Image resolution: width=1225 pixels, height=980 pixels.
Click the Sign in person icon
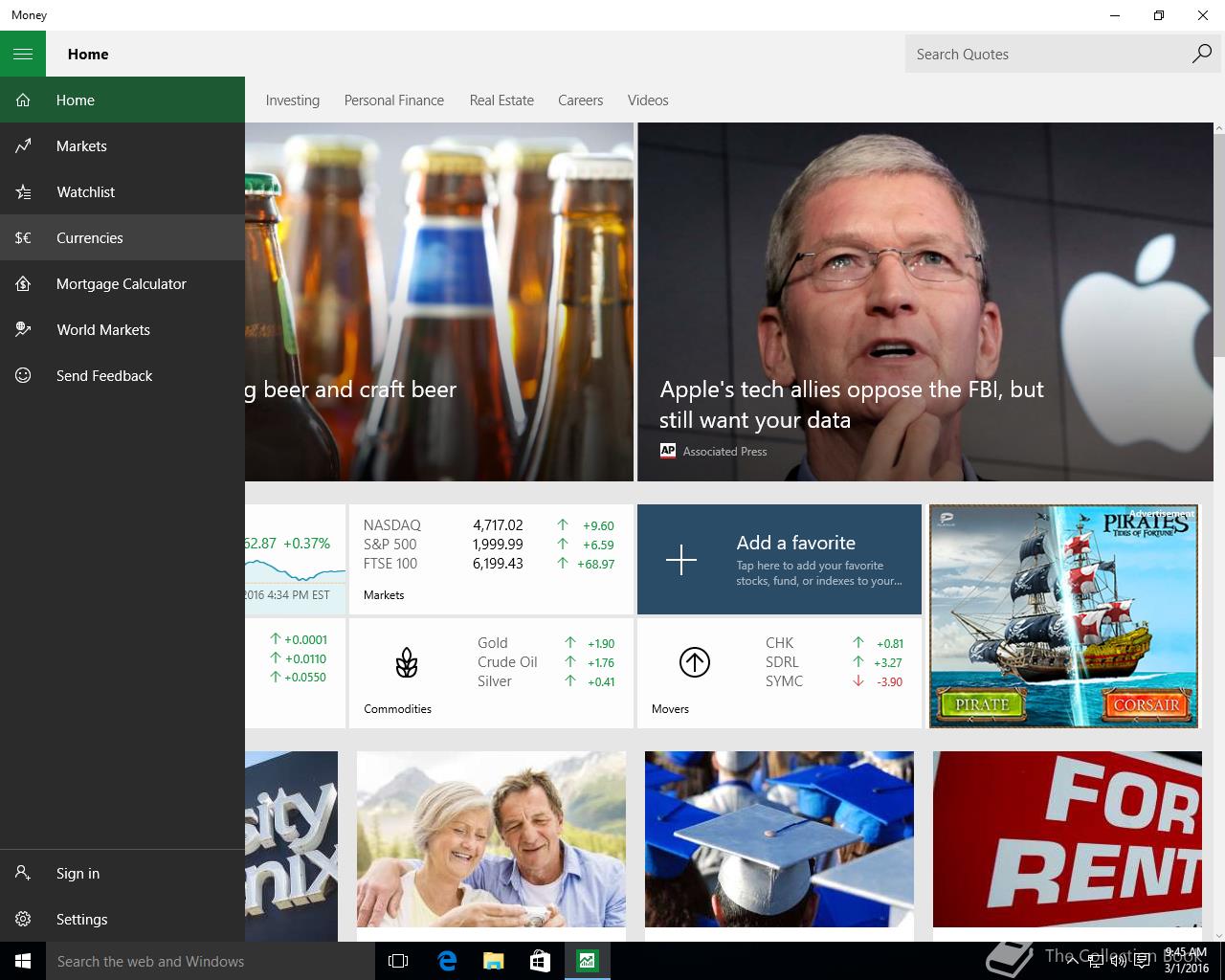click(23, 873)
